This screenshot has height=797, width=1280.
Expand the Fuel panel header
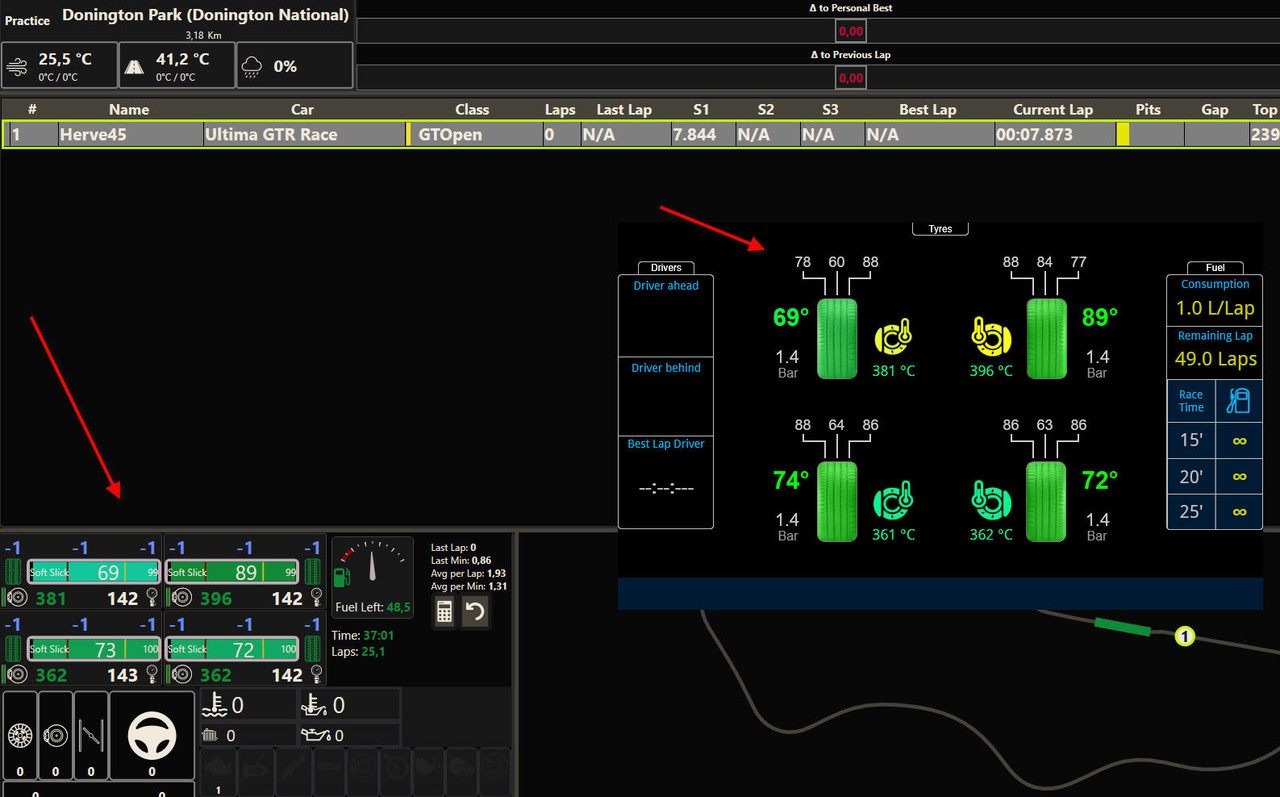pos(1214,267)
